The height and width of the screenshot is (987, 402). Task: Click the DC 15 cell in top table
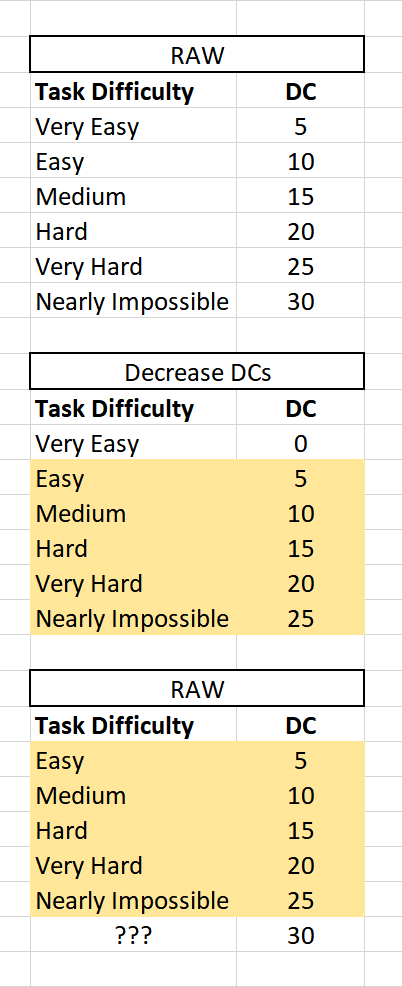tap(301, 196)
